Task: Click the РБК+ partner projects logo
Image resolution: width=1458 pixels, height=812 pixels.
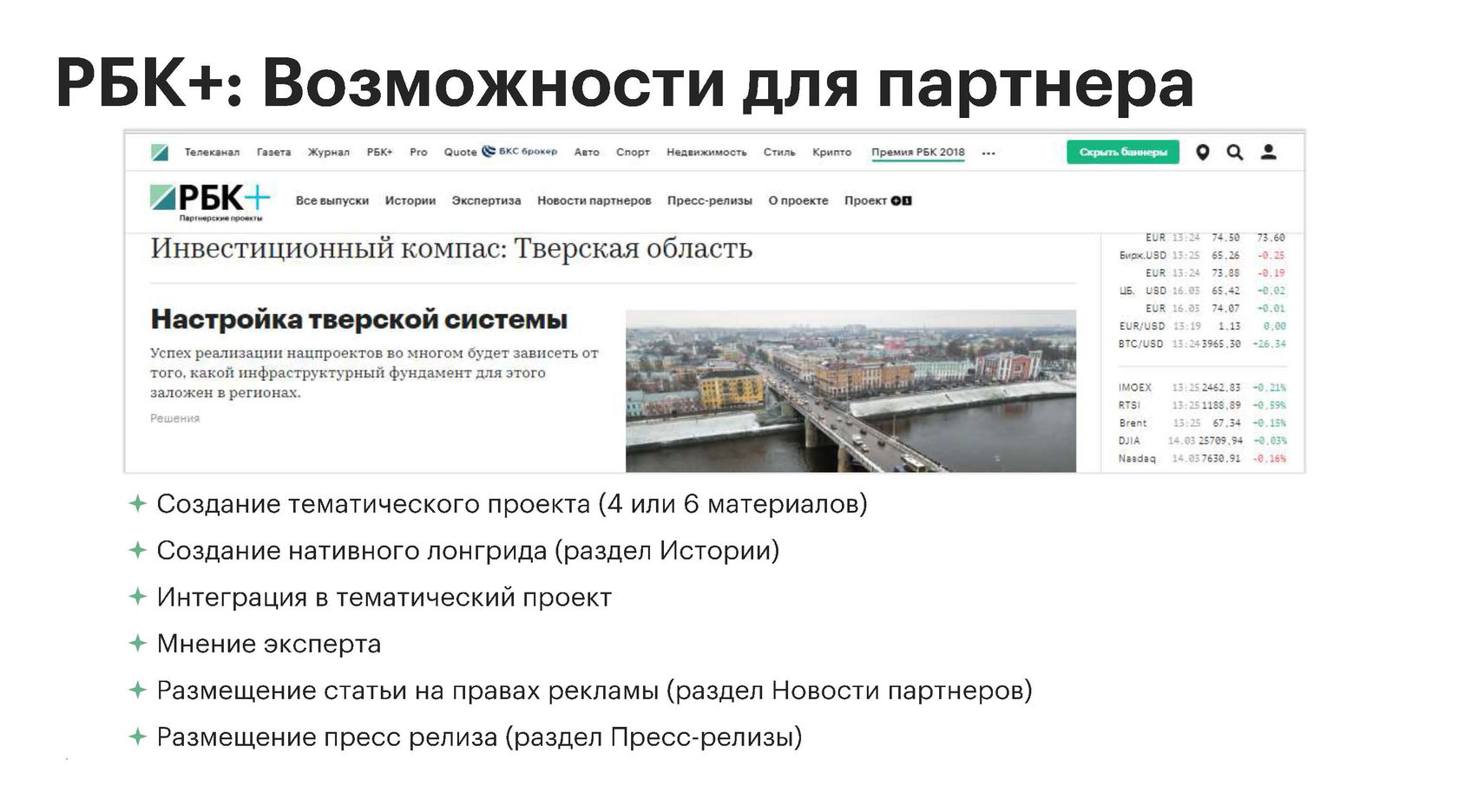Action: [x=210, y=202]
